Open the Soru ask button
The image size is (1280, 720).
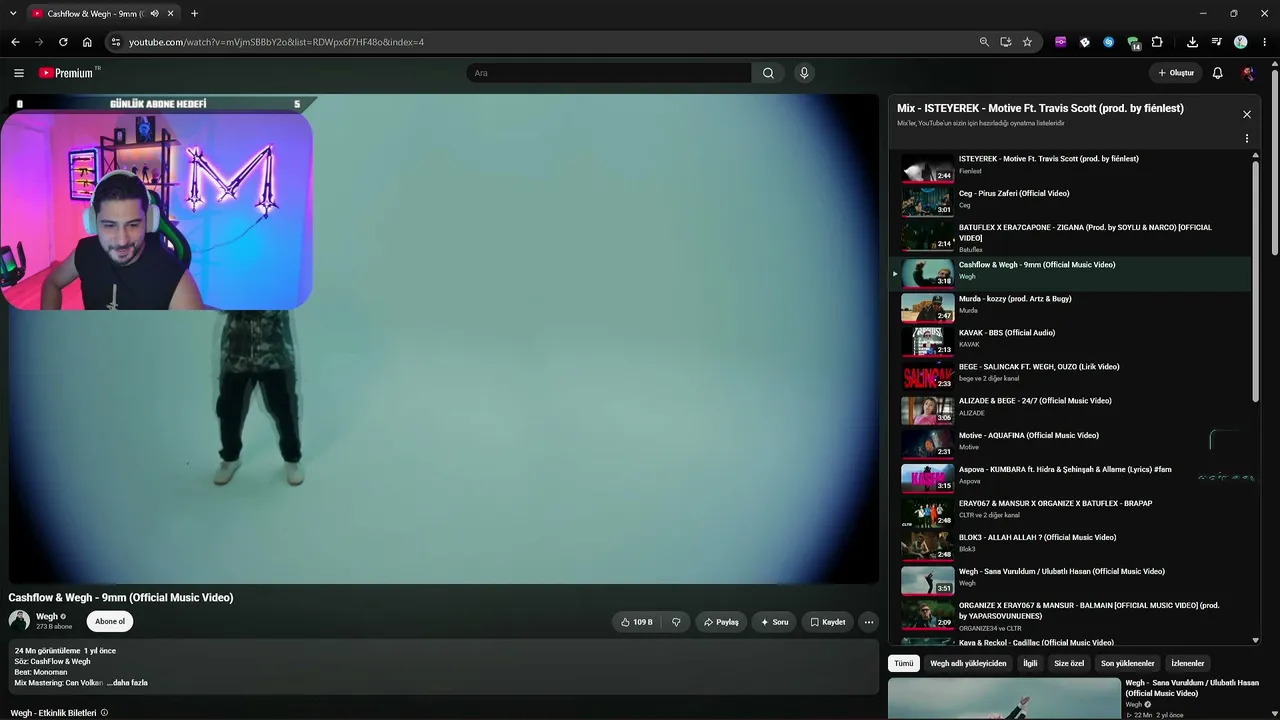pos(774,622)
